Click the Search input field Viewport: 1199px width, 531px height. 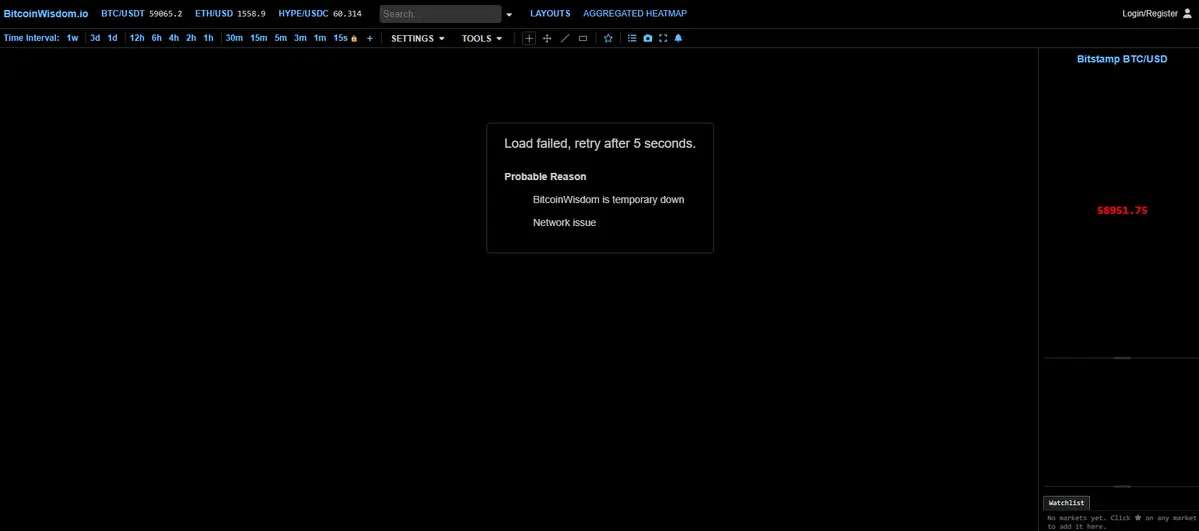tap(440, 14)
